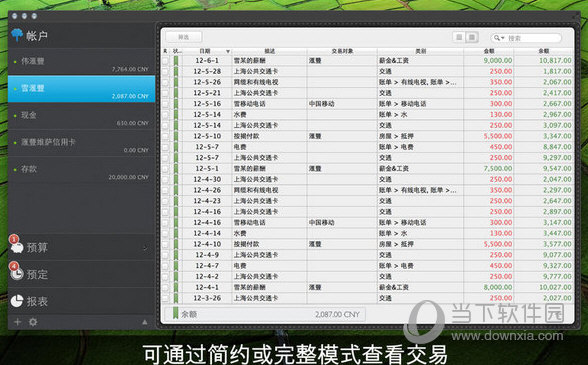Click the 金额 amount column header
This screenshot has width=588, height=365.
489,51
